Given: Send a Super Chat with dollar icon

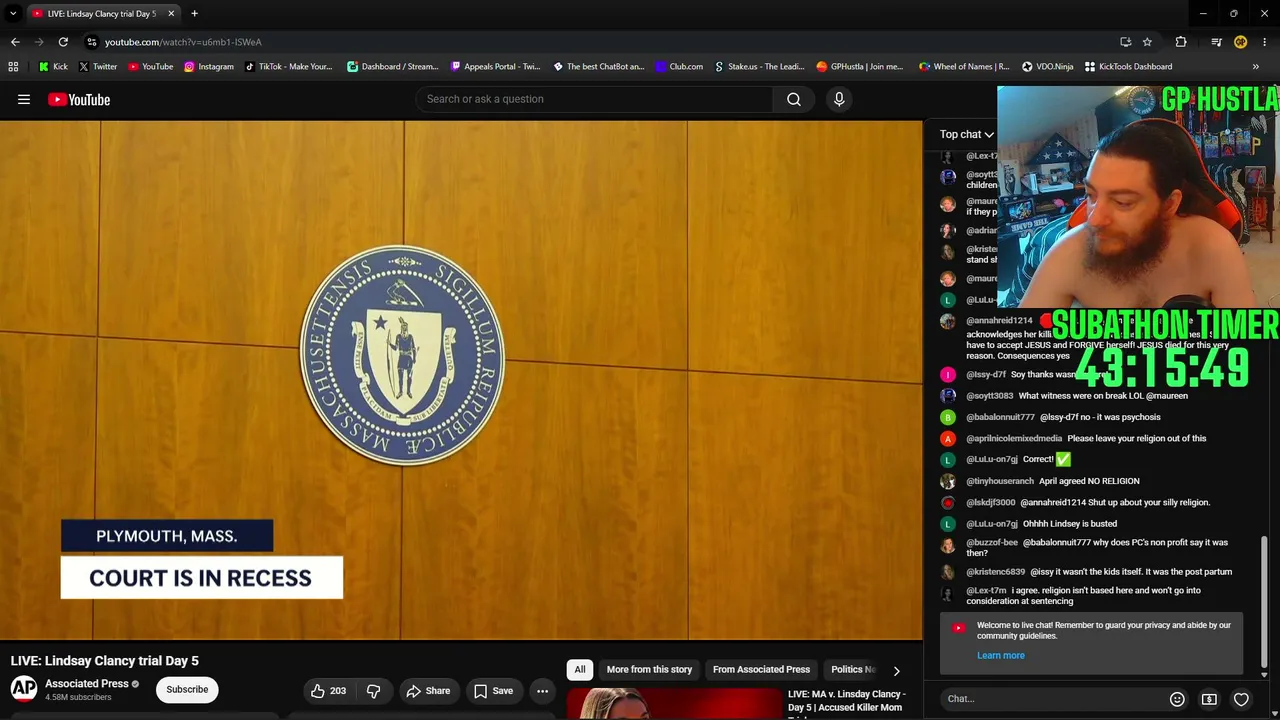Looking at the screenshot, I should click(1209, 699).
